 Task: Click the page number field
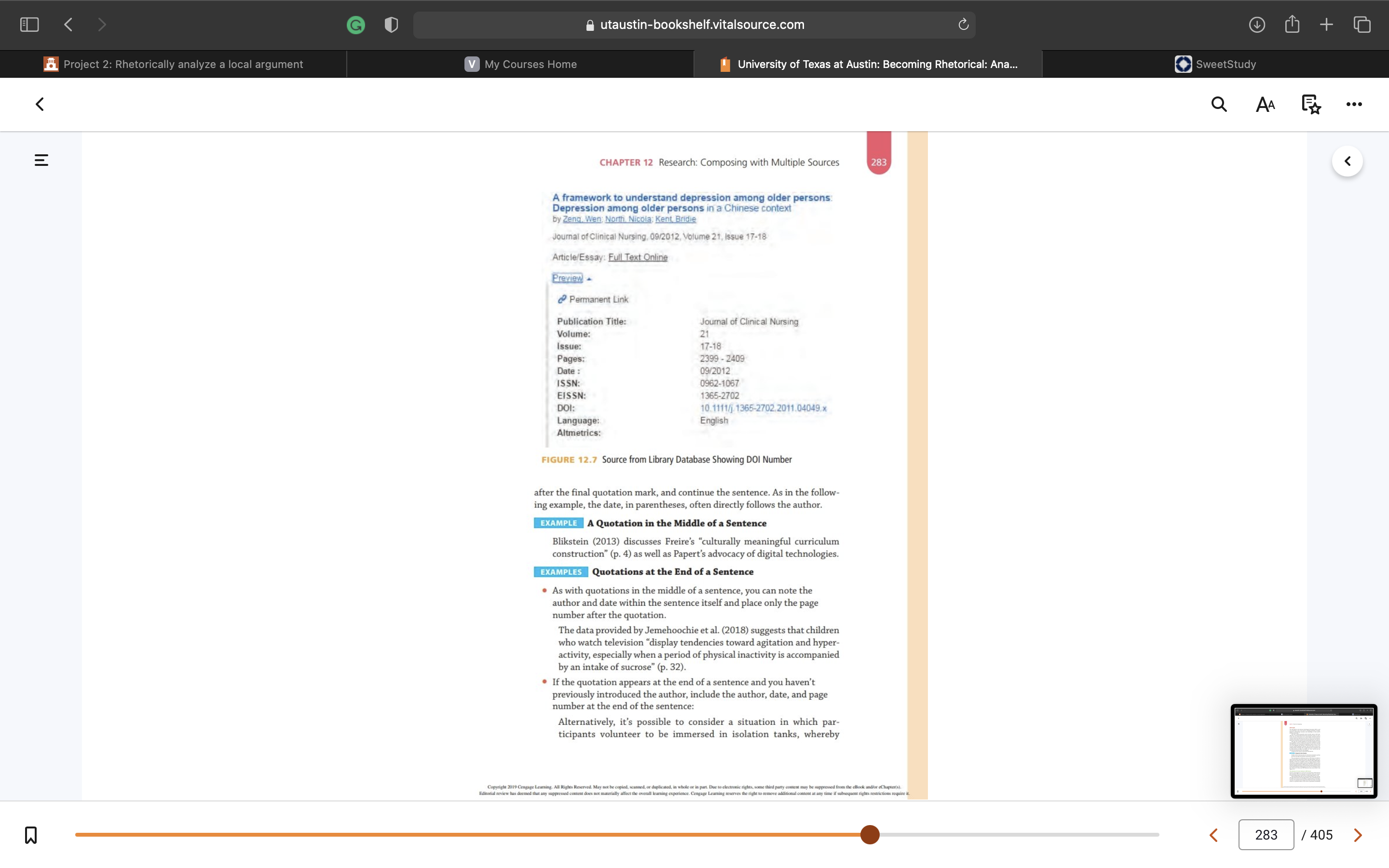point(1266,835)
